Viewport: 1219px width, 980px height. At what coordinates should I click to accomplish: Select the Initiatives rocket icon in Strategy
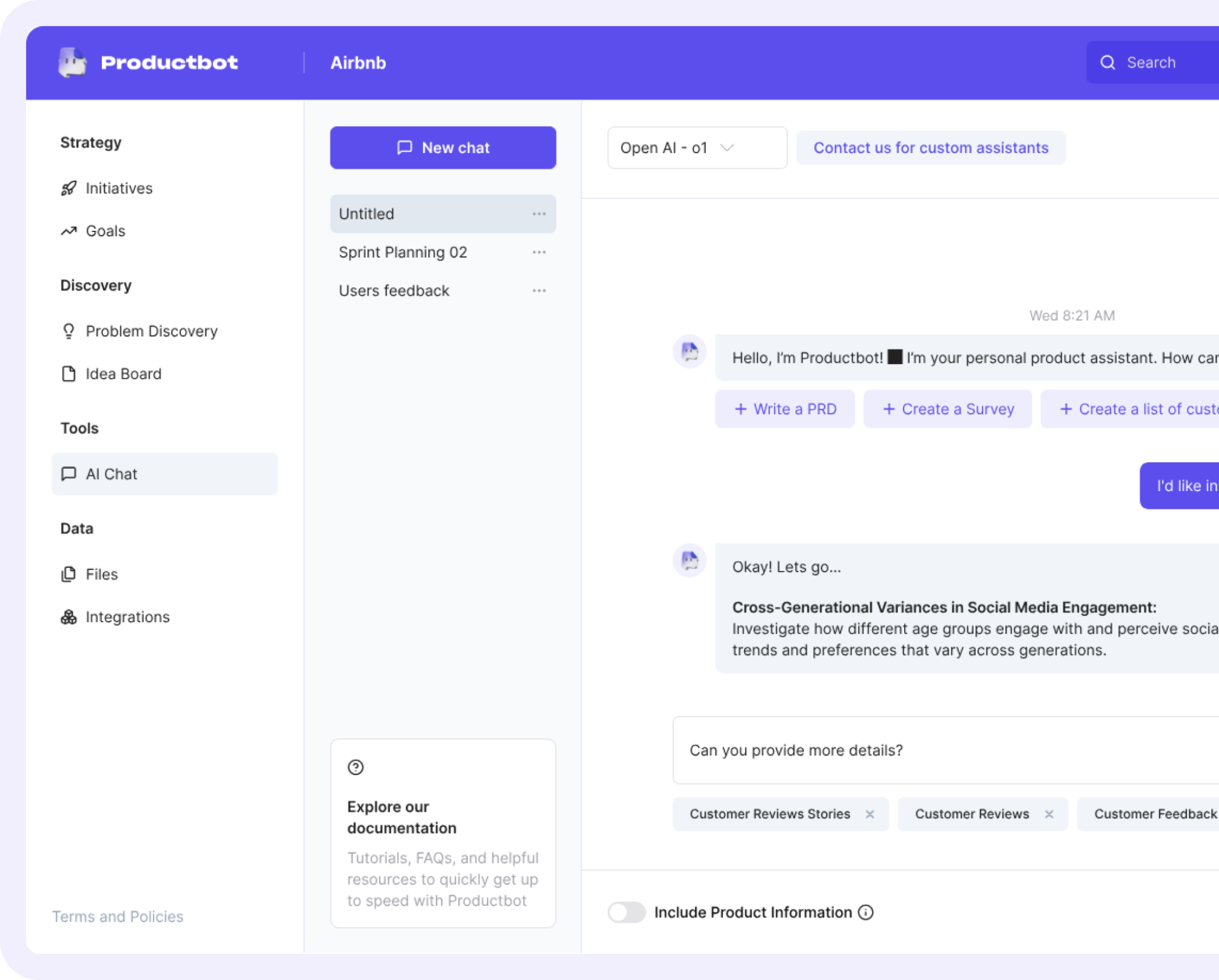[x=68, y=187]
